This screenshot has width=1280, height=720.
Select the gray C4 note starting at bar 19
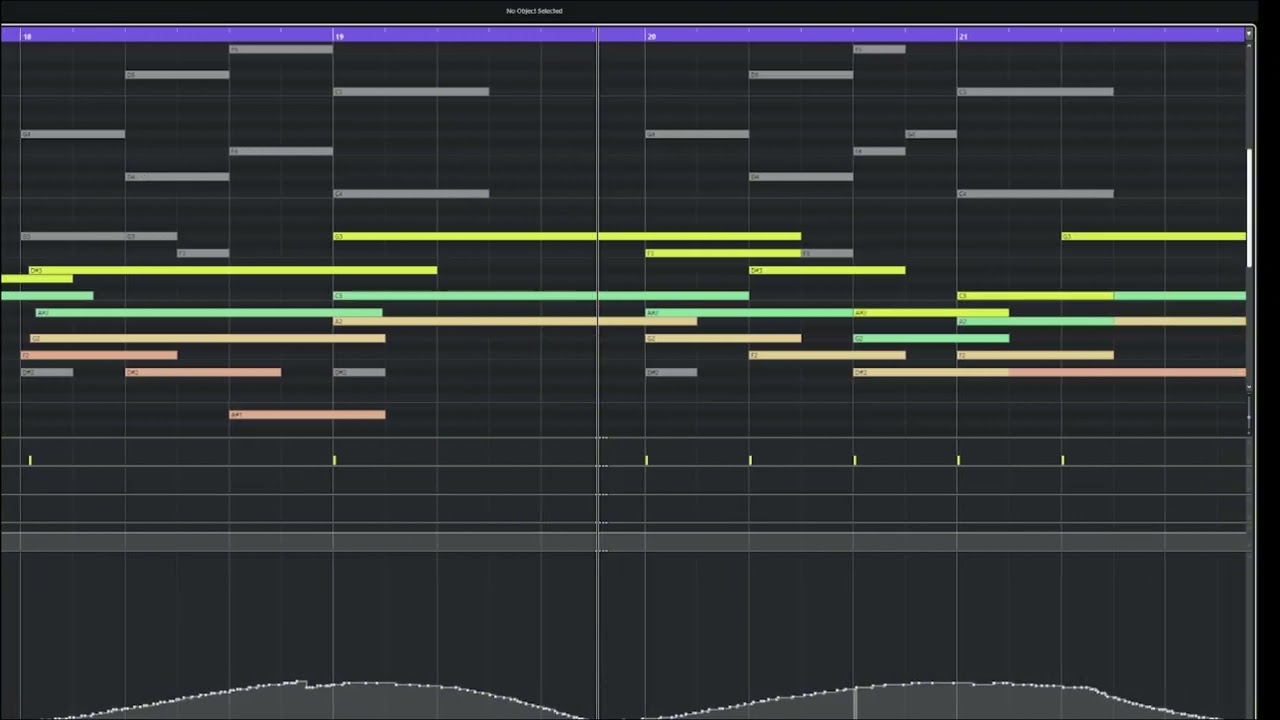(x=411, y=194)
